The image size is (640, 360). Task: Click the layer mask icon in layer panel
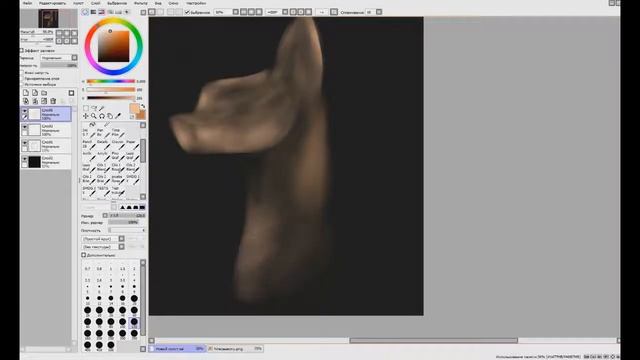coord(71,93)
